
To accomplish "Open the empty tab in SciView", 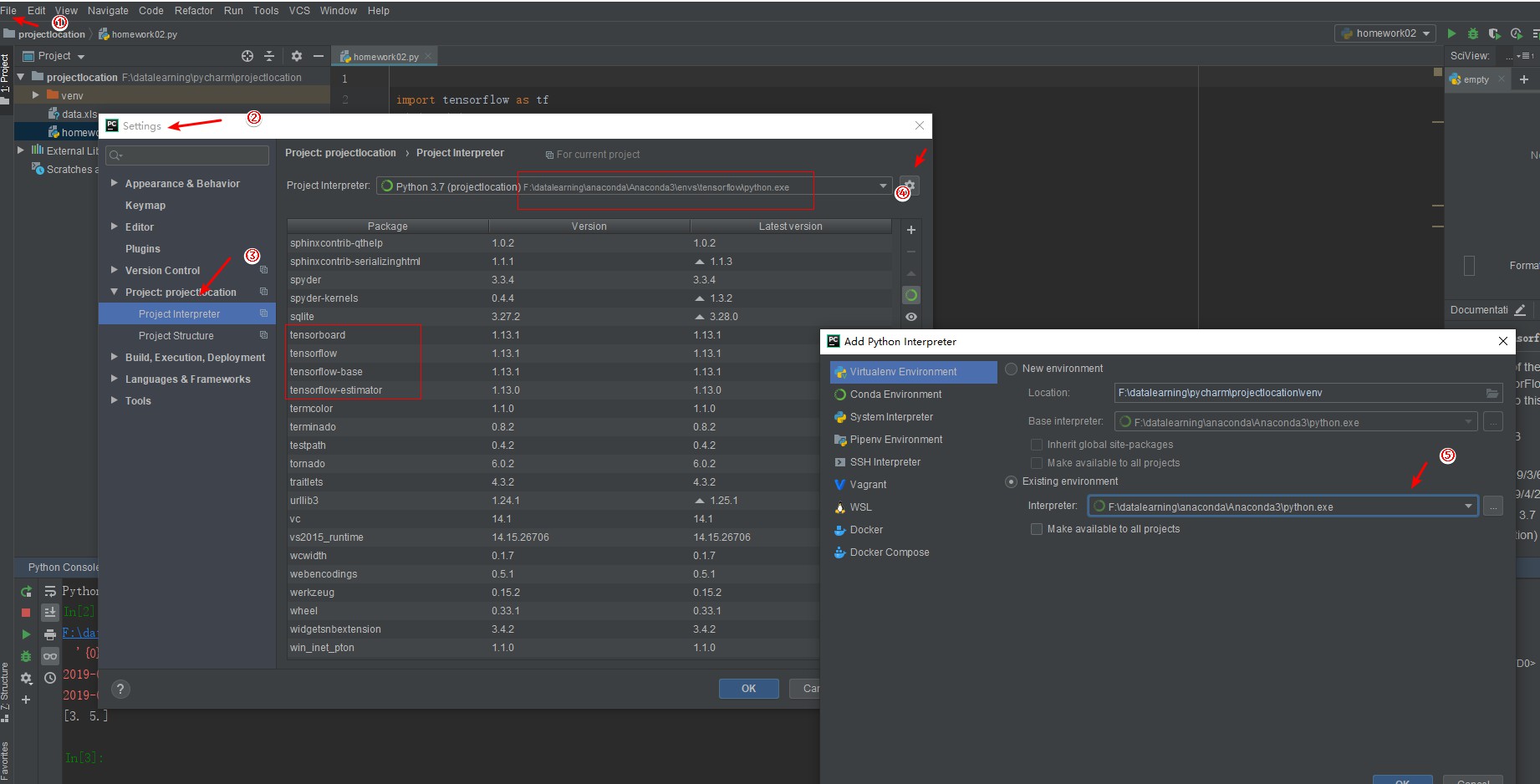I will tap(1476, 79).
